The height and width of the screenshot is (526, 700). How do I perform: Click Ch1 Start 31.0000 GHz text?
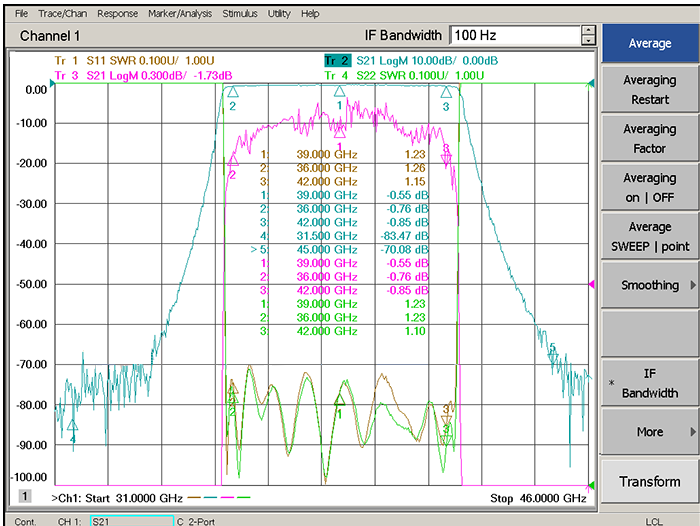pyautogui.click(x=117, y=498)
